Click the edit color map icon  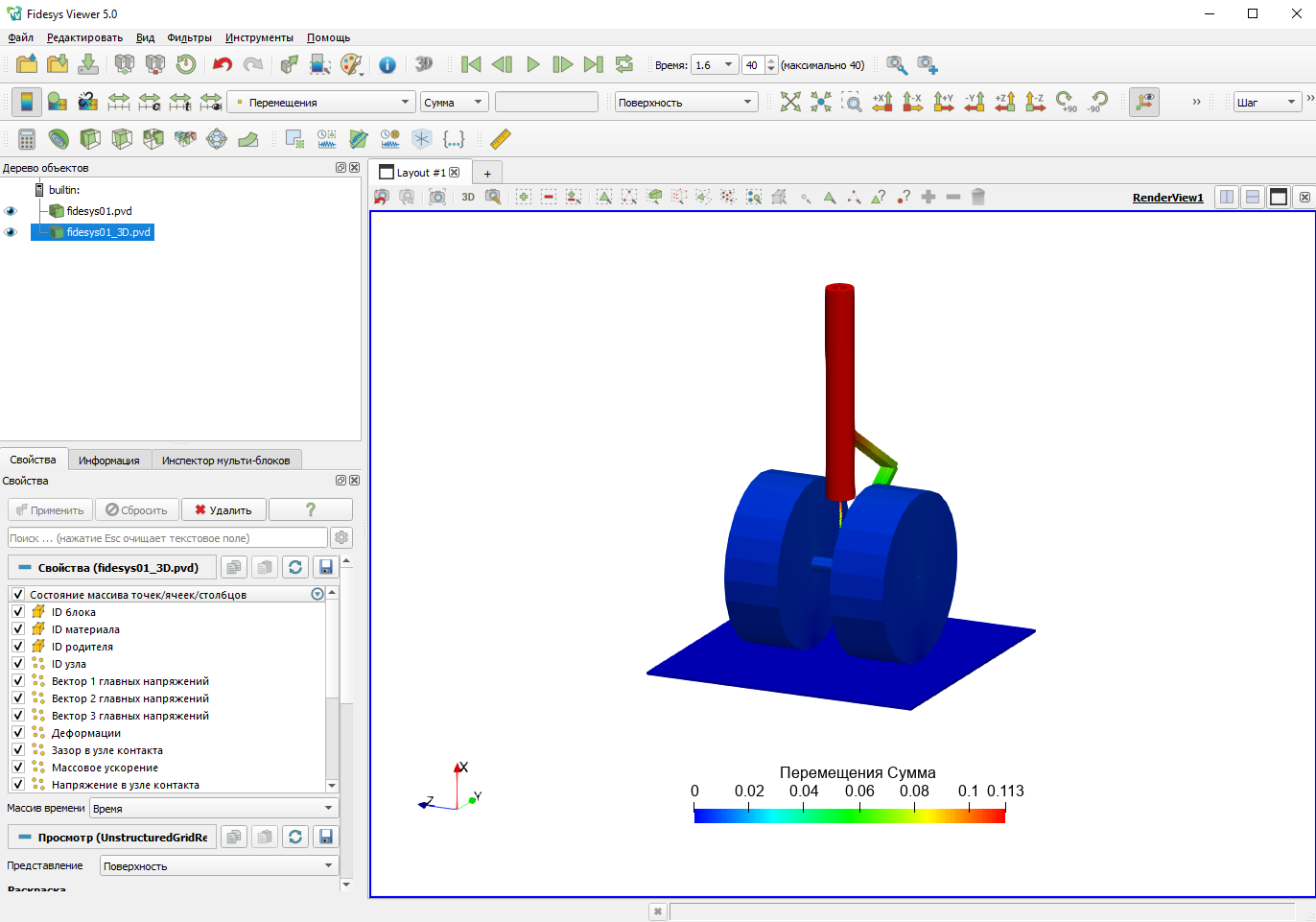(x=58, y=102)
